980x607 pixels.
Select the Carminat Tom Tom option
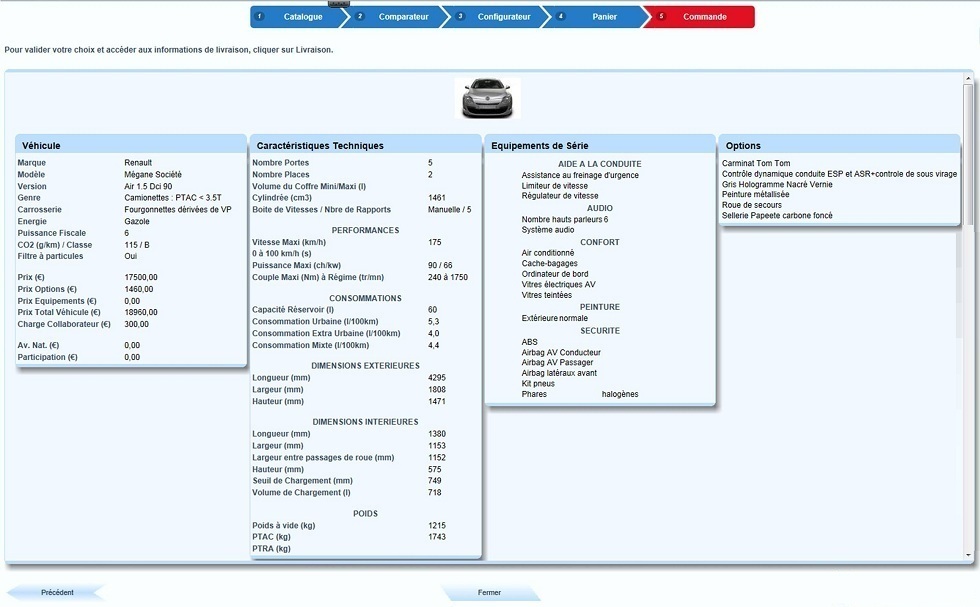pyautogui.click(x=756, y=163)
